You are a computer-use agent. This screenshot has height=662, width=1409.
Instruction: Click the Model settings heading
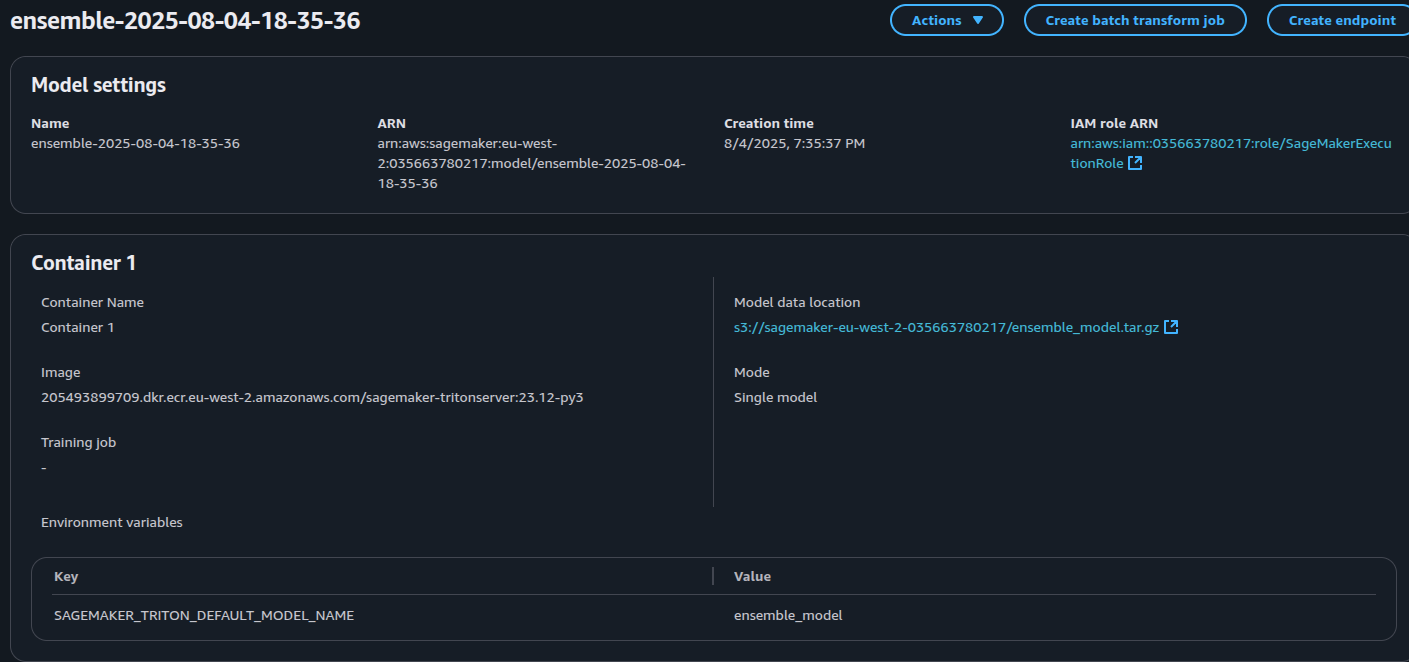click(x=99, y=85)
